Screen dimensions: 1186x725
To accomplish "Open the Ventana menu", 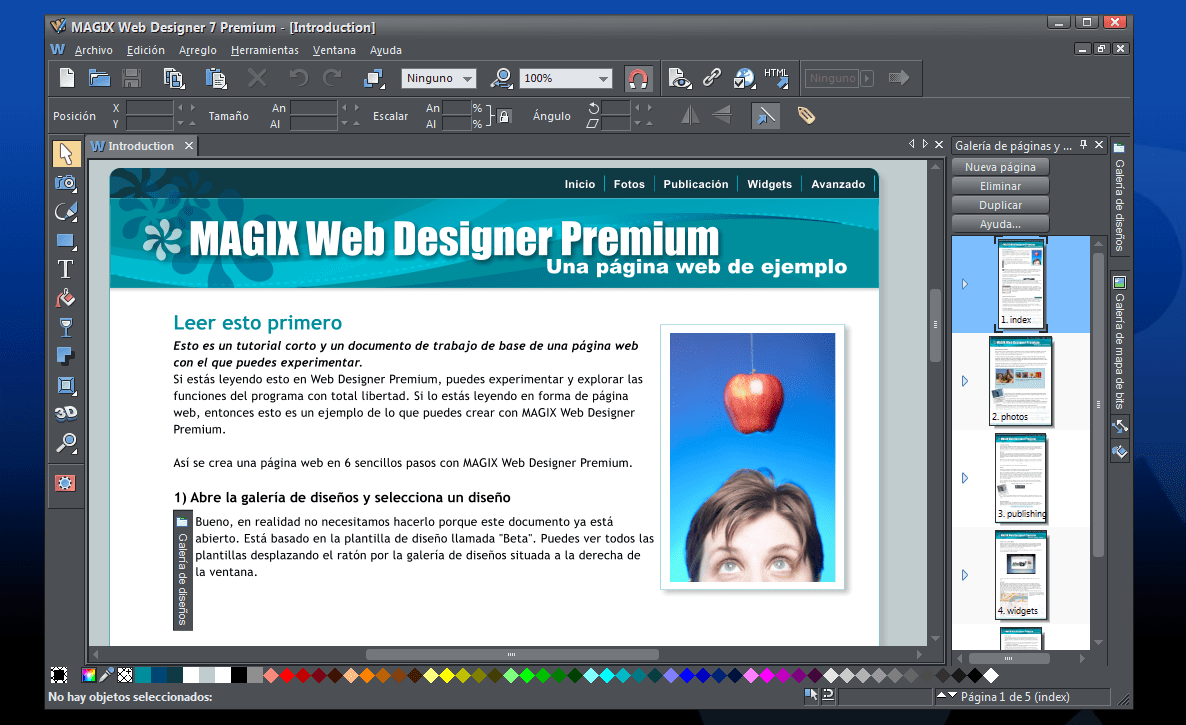I will [334, 50].
